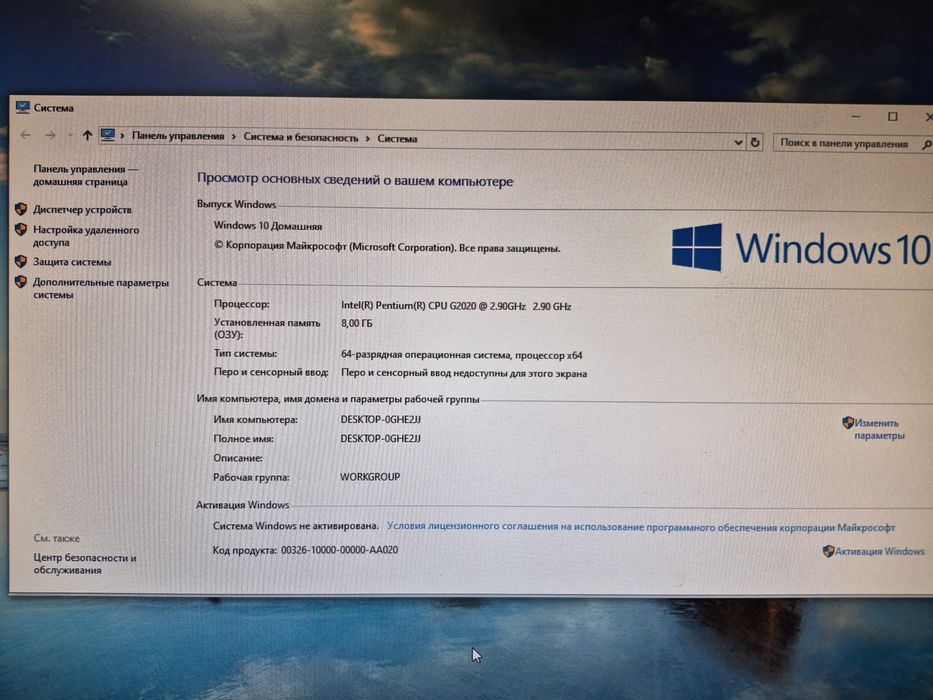Expand chevron after 'Система и безопасность'
Viewport: 933px width, 700px height.
[x=368, y=138]
